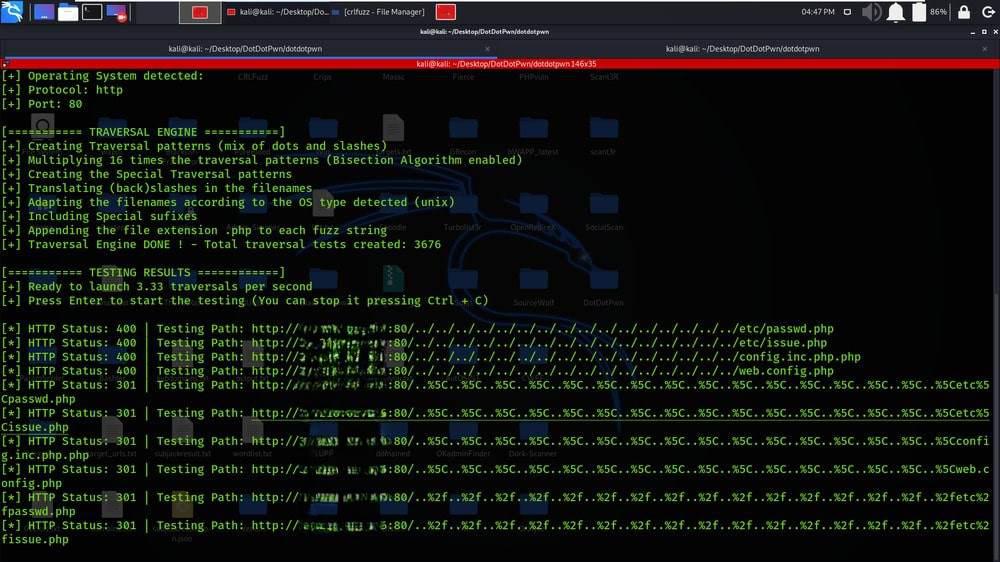
Task: Click the 301 result ending %5Cweb.config.php
Action: (495, 476)
